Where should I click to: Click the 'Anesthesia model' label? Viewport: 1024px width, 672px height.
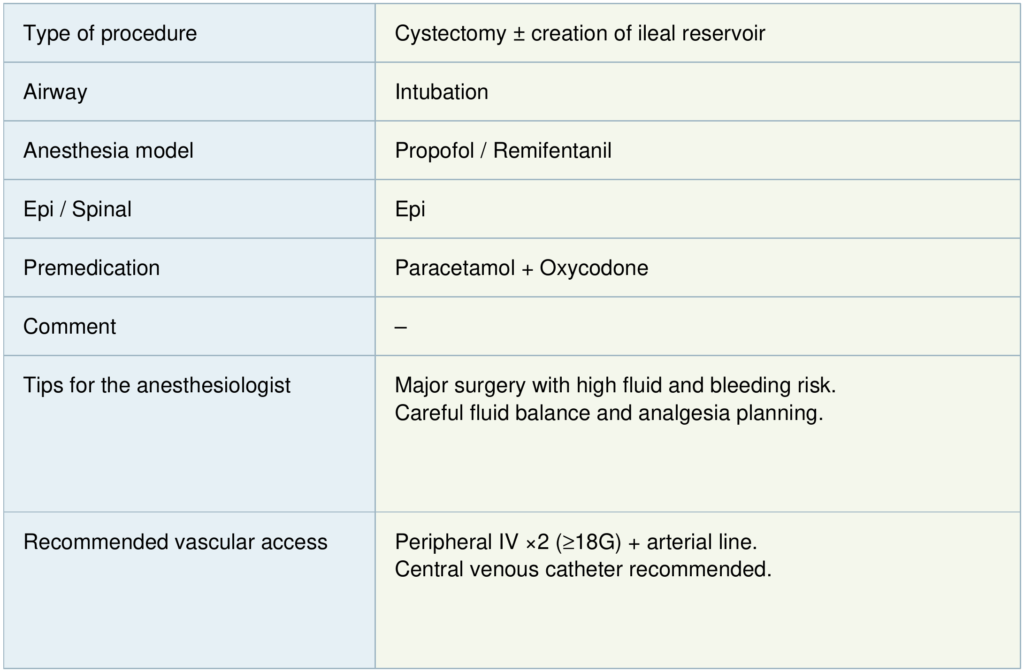point(108,151)
